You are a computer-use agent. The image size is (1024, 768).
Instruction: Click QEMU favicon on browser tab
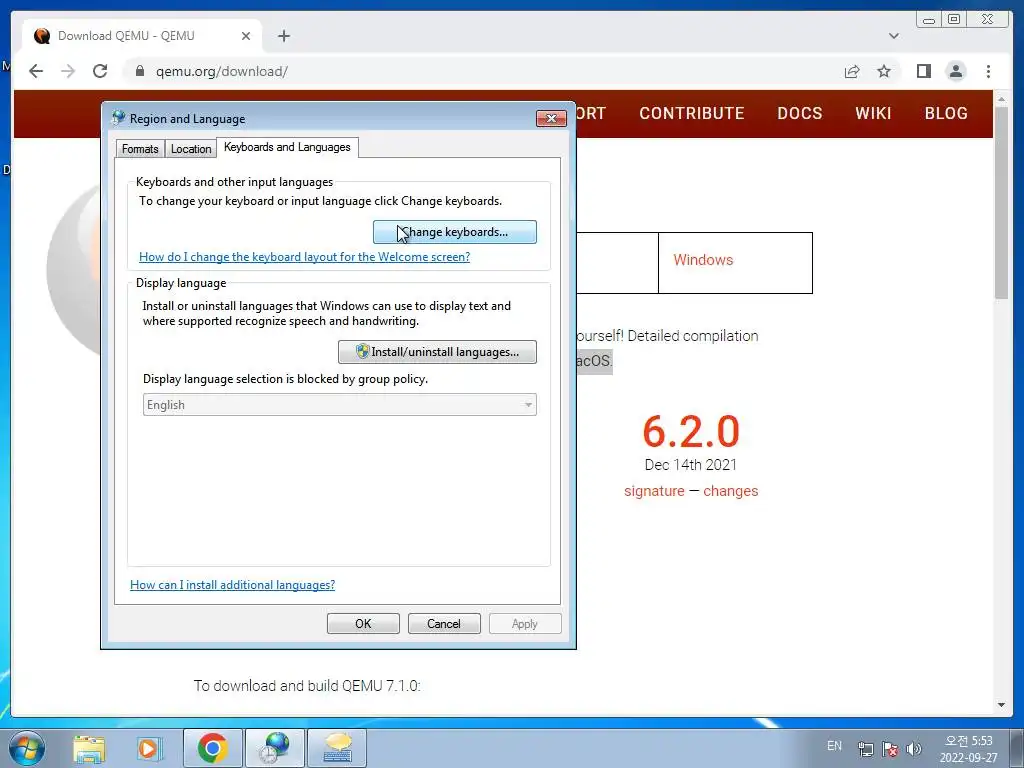(42, 36)
